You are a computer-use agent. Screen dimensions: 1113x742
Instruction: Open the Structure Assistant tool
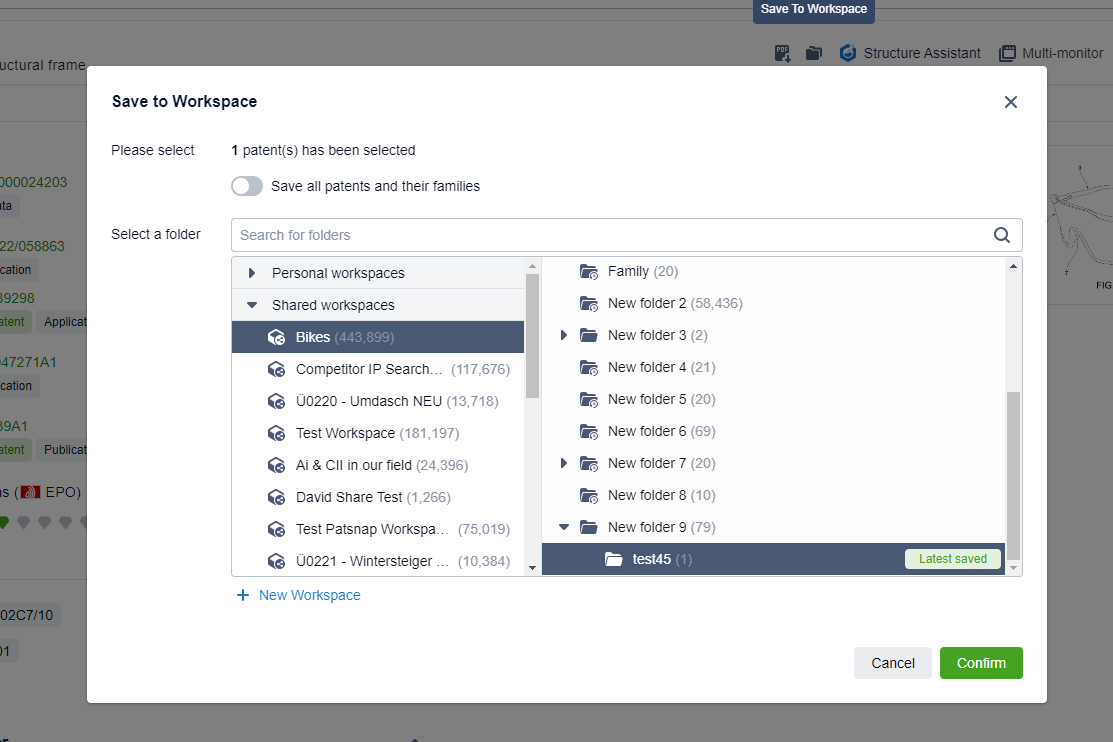[910, 53]
